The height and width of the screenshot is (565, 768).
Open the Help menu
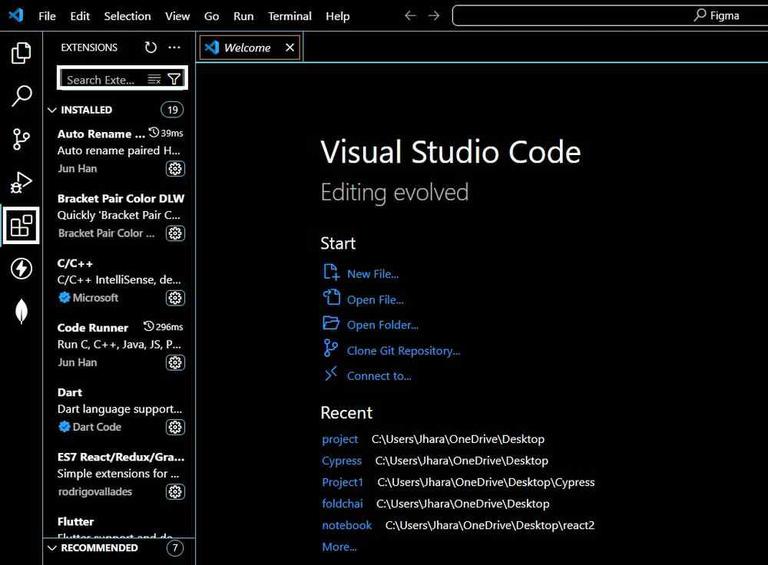pos(337,16)
